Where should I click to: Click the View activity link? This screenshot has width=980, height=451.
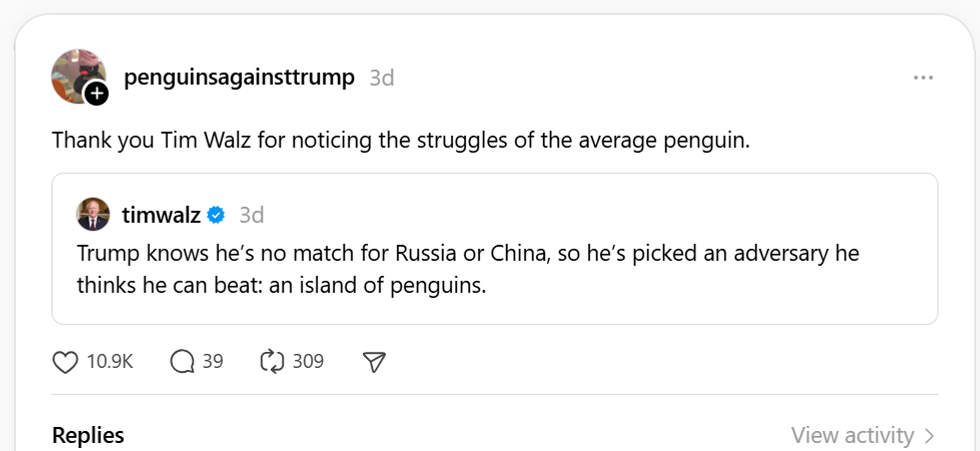coord(852,436)
